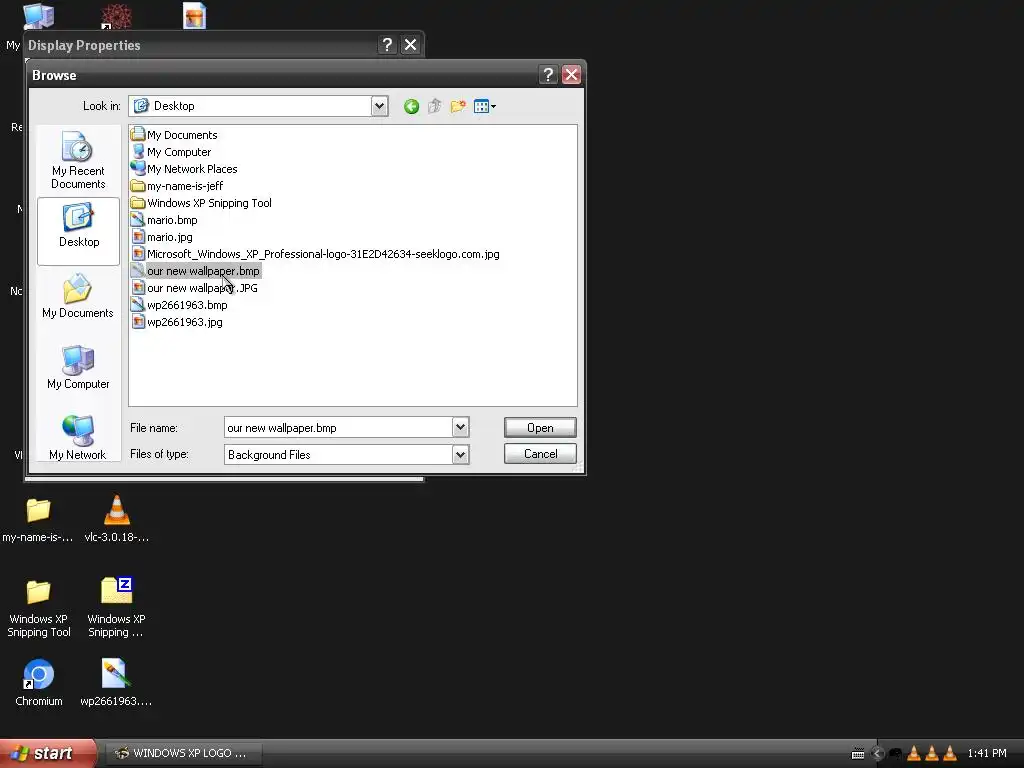Select the red web-pattern shortcut desktop icon
The image size is (1024, 768).
coord(116,16)
